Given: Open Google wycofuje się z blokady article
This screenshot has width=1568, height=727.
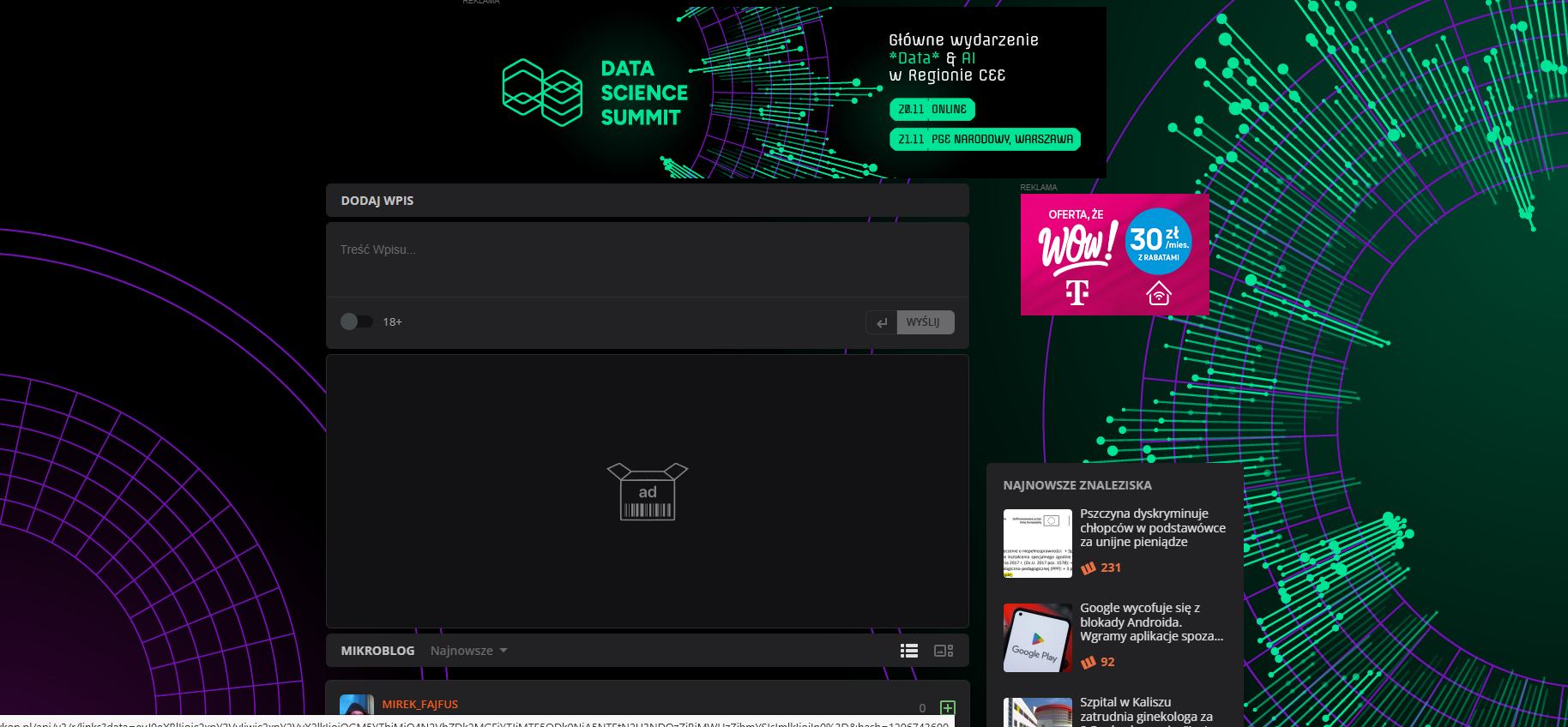Looking at the screenshot, I should click(1150, 622).
